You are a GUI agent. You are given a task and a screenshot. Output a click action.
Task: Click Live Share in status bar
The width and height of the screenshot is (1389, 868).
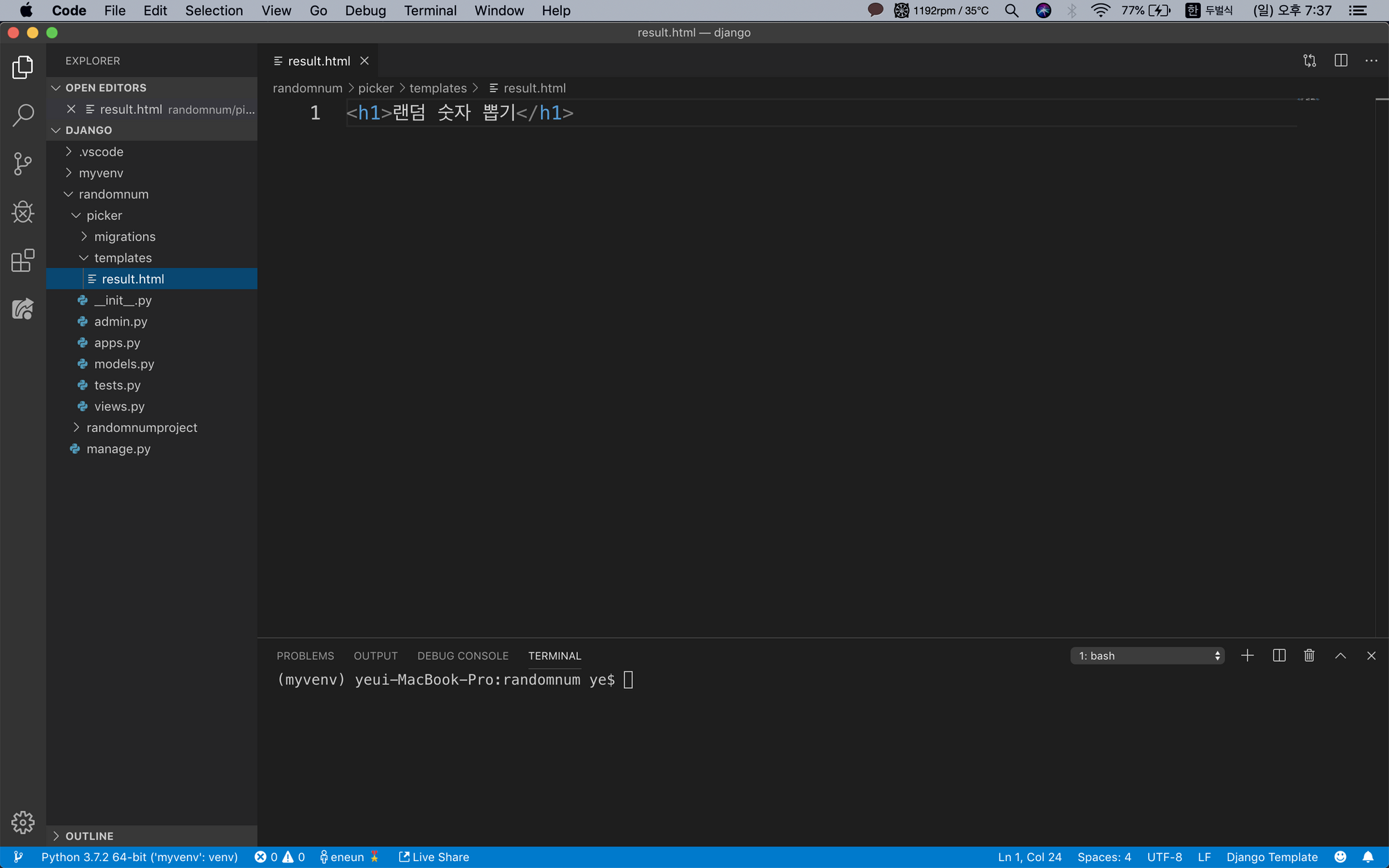point(434,857)
